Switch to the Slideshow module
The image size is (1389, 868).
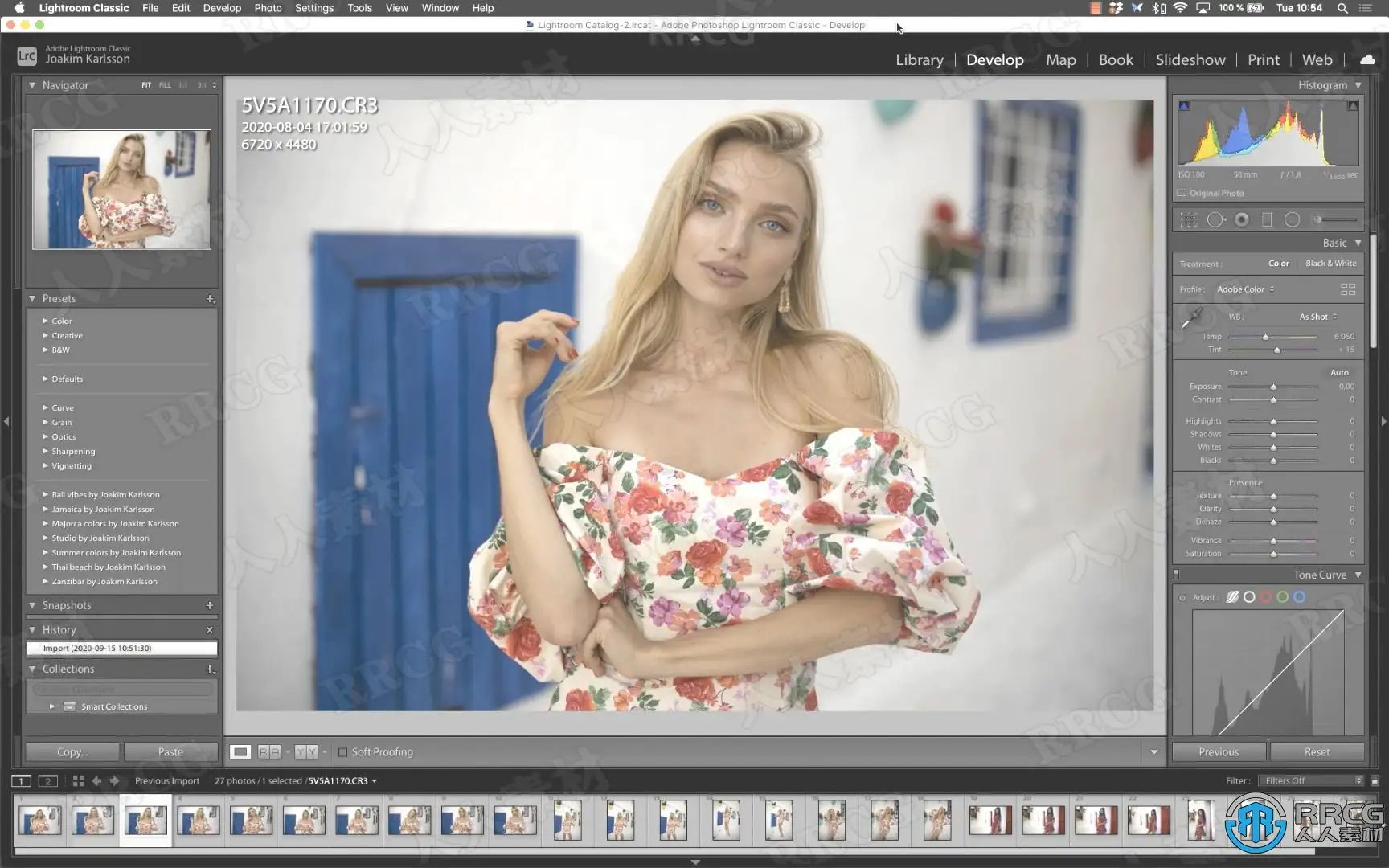pos(1190,59)
